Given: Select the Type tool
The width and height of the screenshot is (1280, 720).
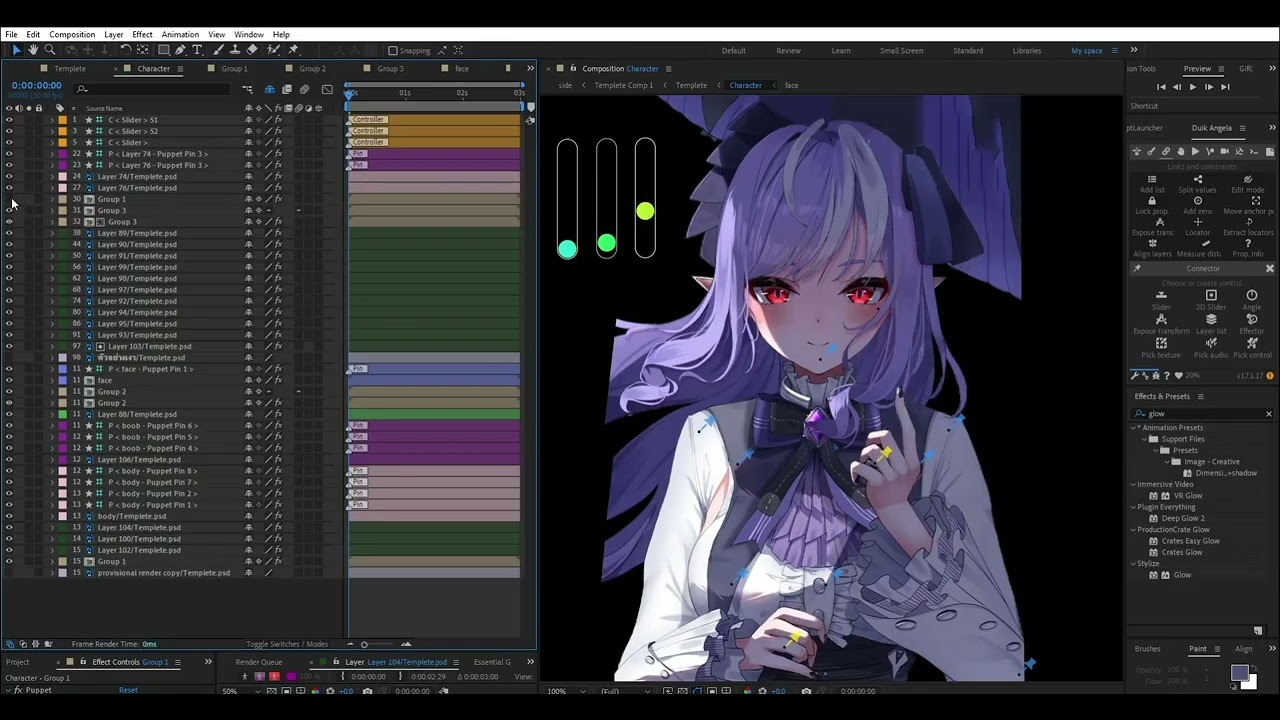Looking at the screenshot, I should [x=197, y=50].
